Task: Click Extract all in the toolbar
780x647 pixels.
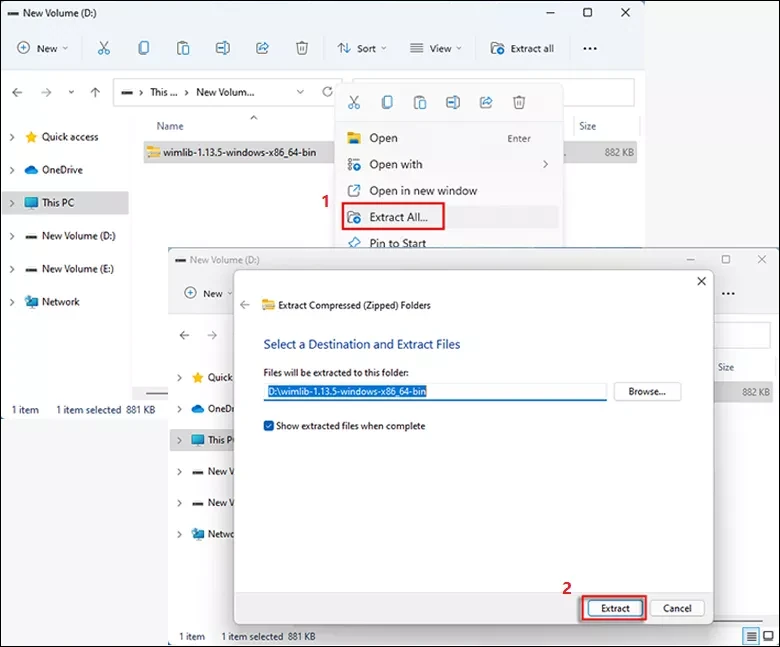Action: 522,48
